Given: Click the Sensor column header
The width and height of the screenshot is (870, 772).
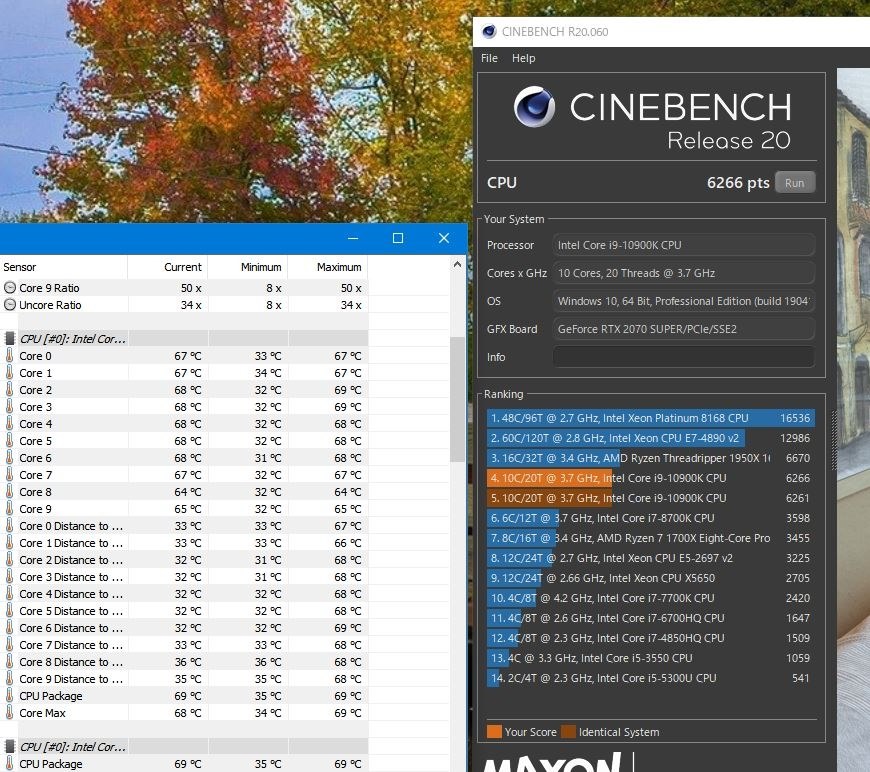Looking at the screenshot, I should coord(64,267).
